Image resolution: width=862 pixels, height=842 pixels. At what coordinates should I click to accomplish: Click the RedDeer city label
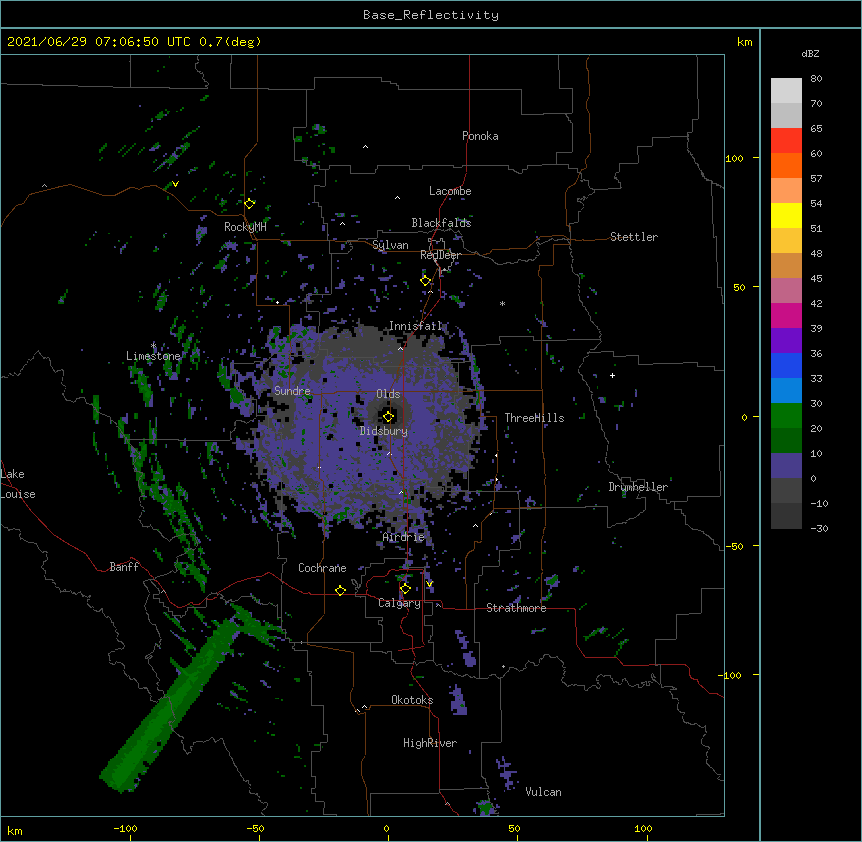[440, 255]
